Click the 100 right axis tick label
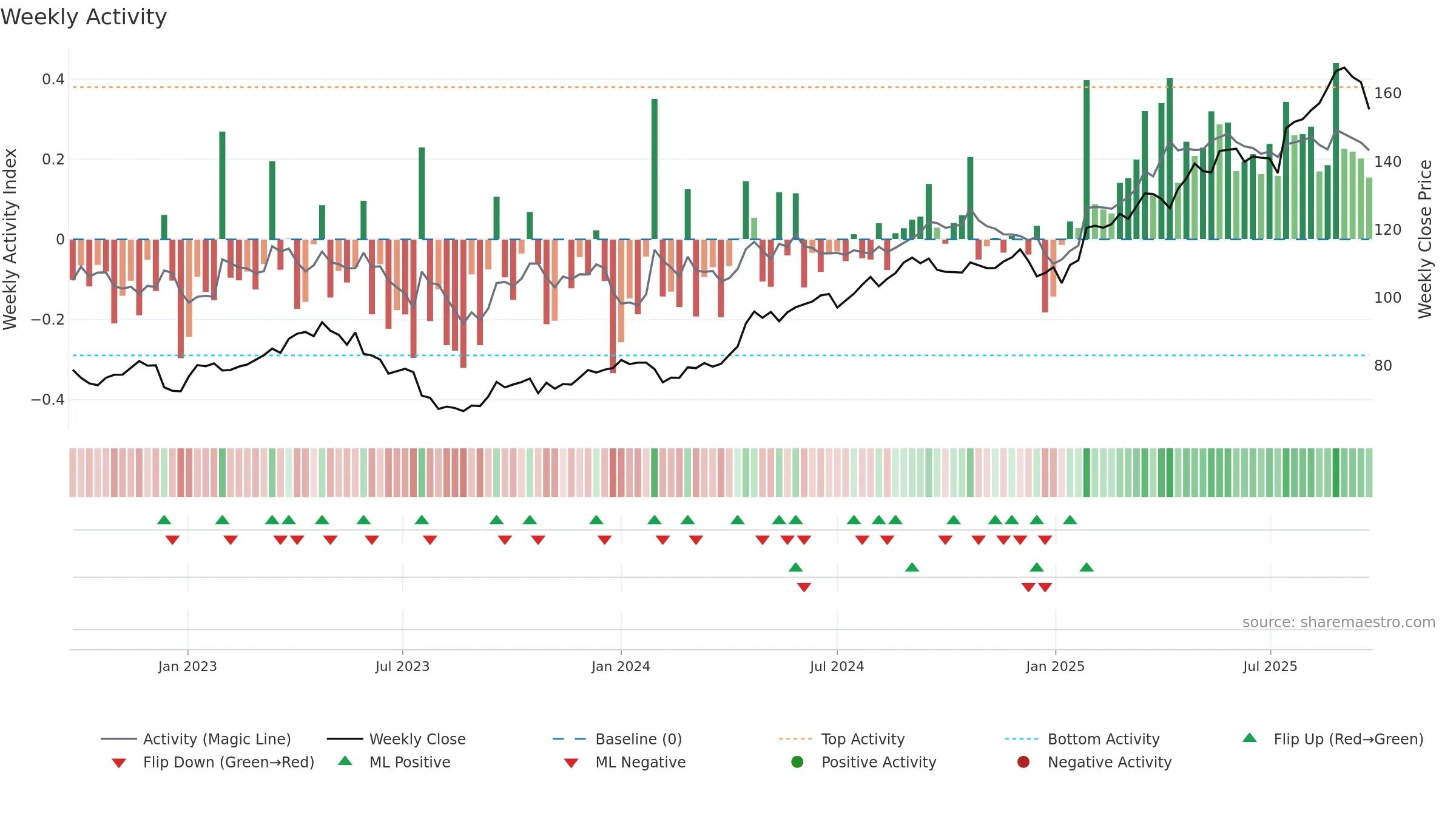This screenshot has width=1456, height=819. pyautogui.click(x=1388, y=298)
